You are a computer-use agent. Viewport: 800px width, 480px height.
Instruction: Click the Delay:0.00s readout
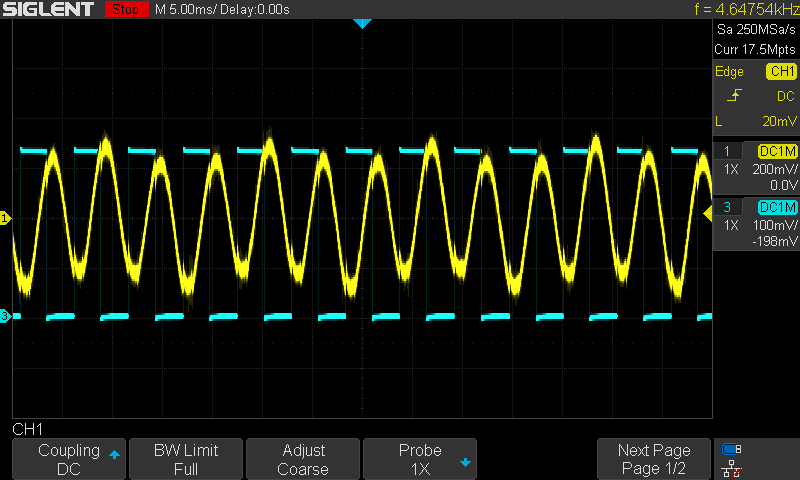pos(255,10)
